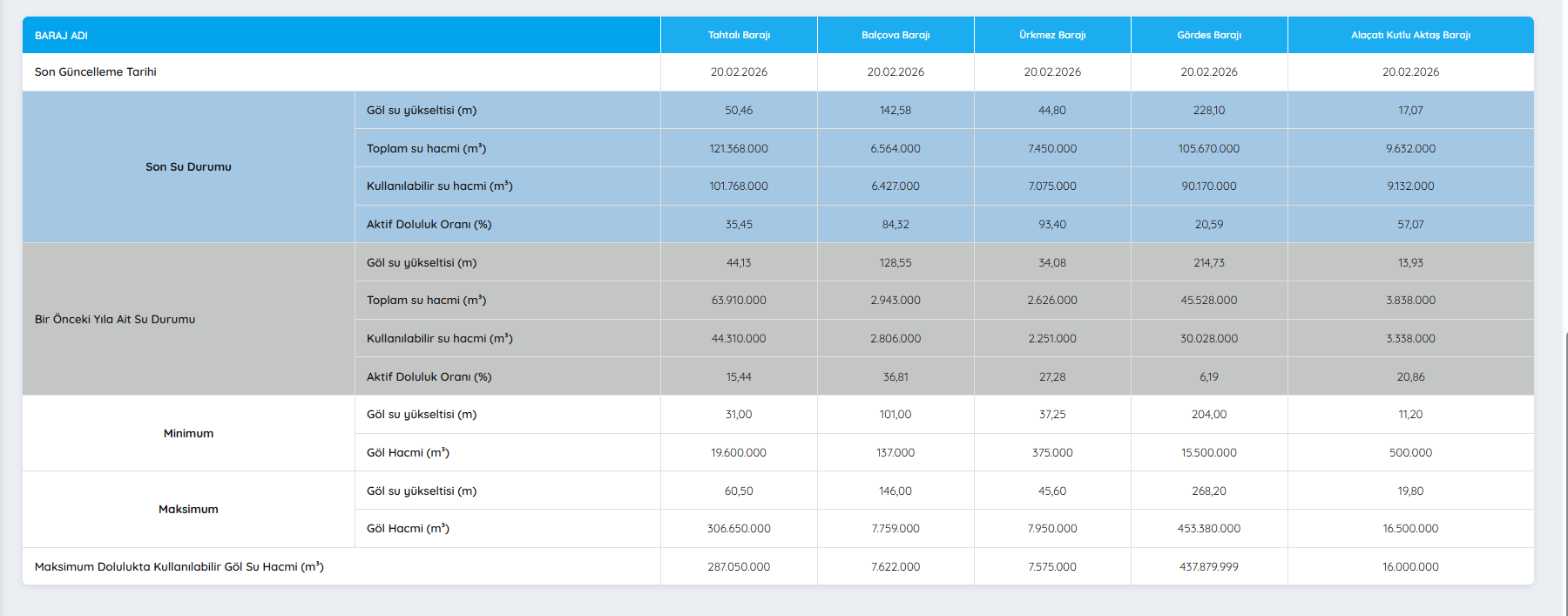This screenshot has width=1568, height=616.
Task: Click the Alaçatı value 16.000.000
Action: click(x=1410, y=567)
